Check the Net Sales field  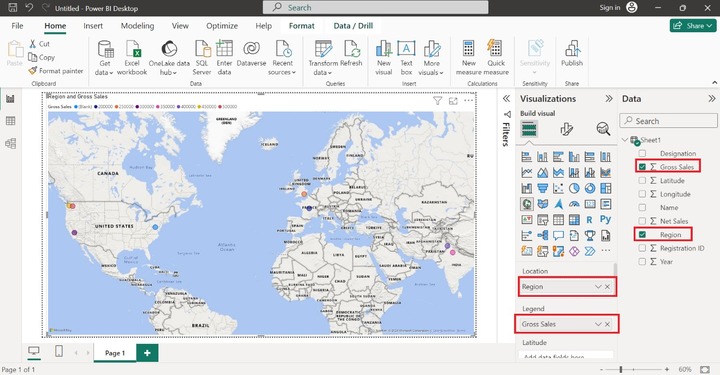[642, 221]
